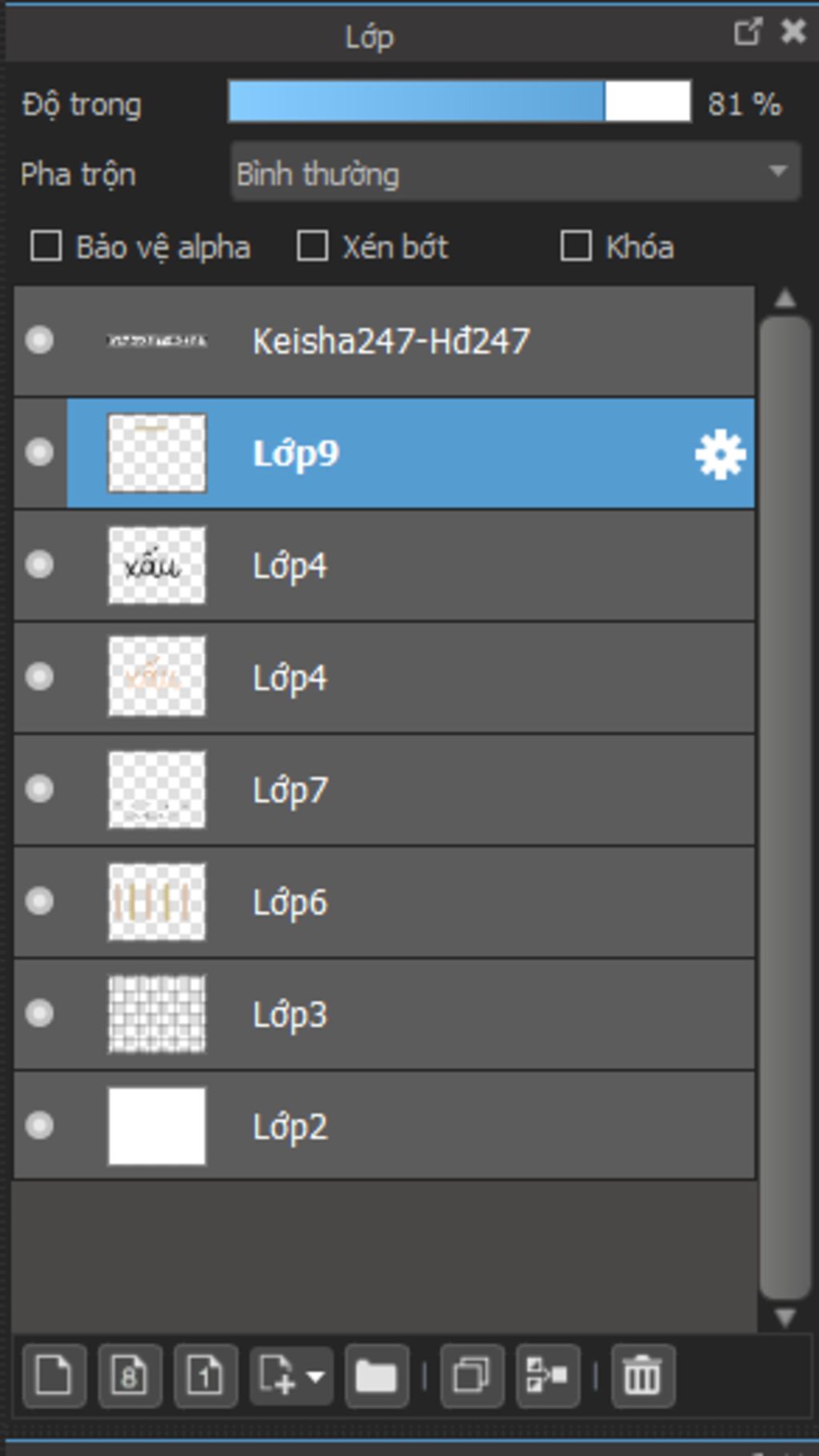Image resolution: width=819 pixels, height=1456 pixels.
Task: Enable Bảo vệ alpha checkbox
Action: click(46, 246)
